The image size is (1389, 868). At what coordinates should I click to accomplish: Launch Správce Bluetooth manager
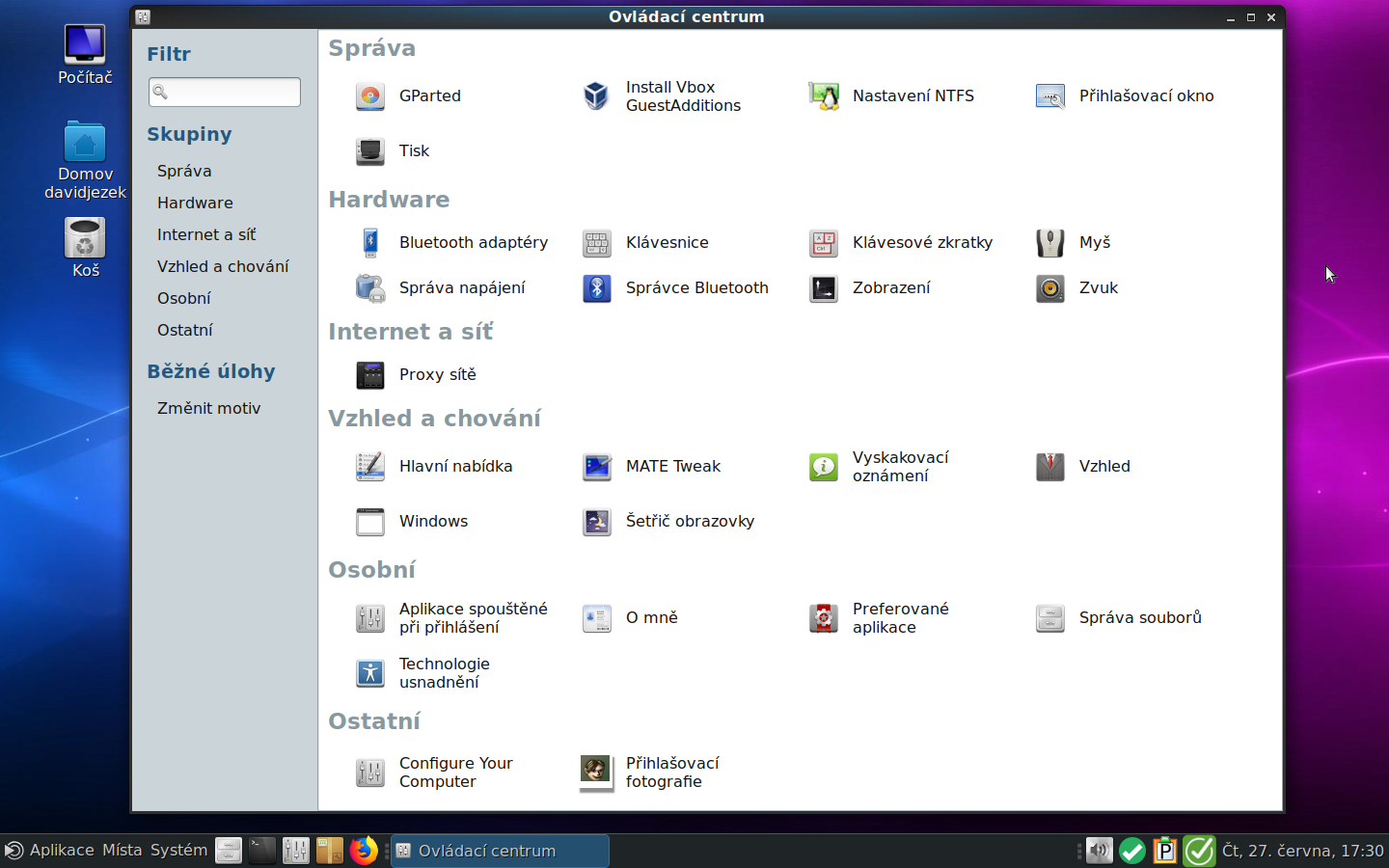(675, 288)
